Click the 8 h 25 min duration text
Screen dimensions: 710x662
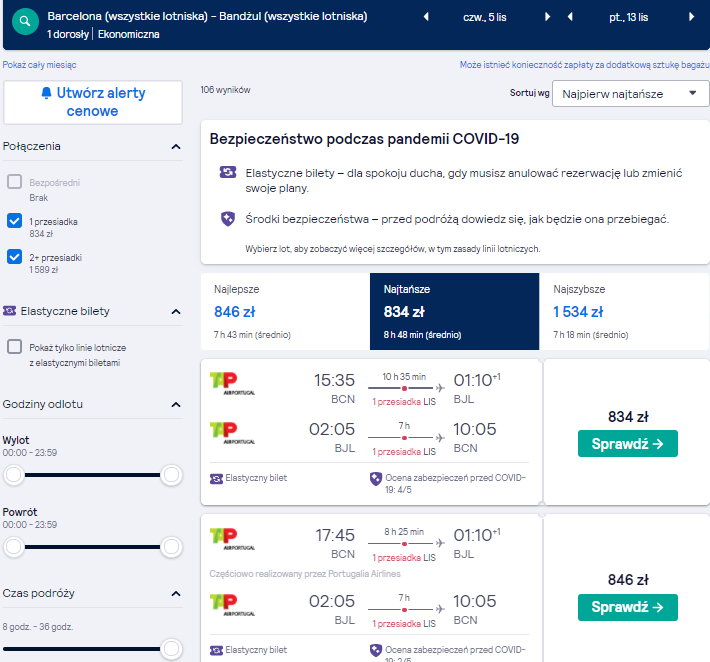point(404,532)
